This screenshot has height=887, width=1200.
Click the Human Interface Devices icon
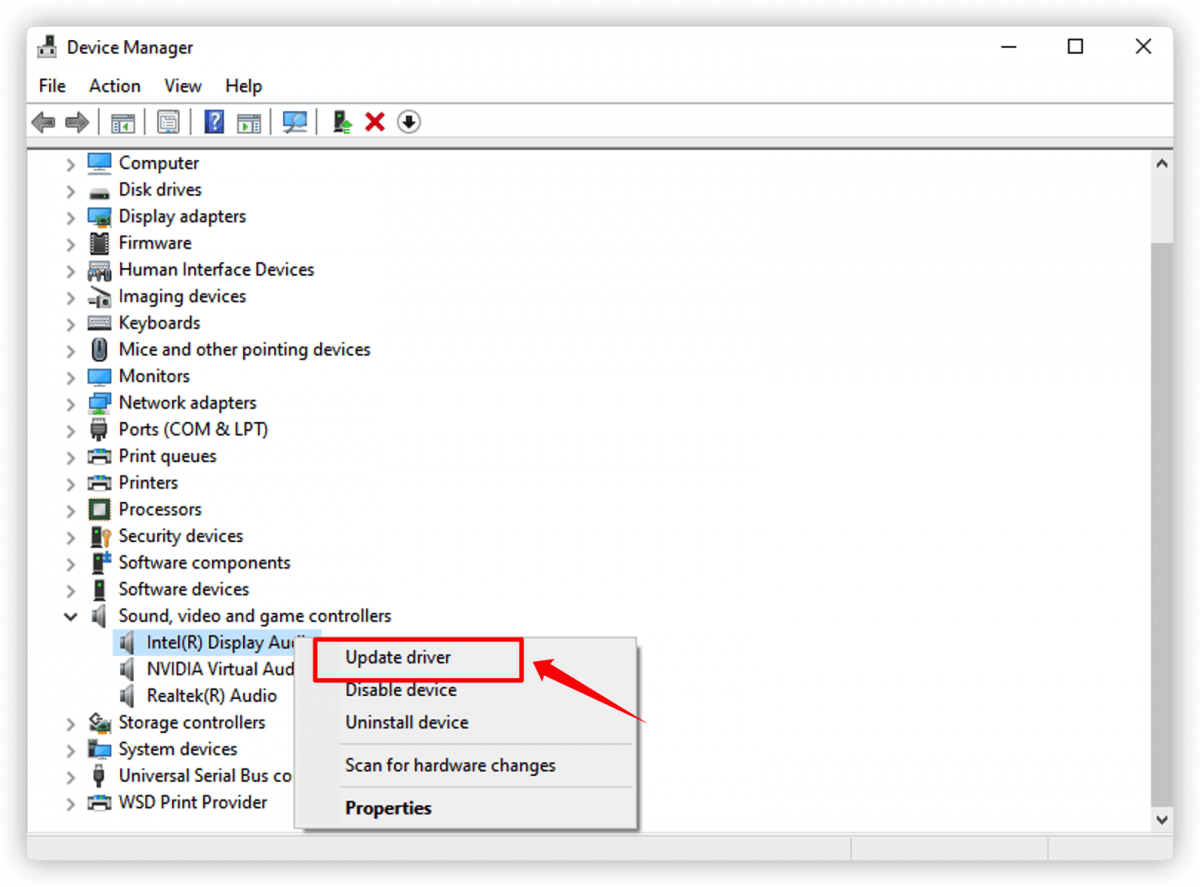(99, 270)
